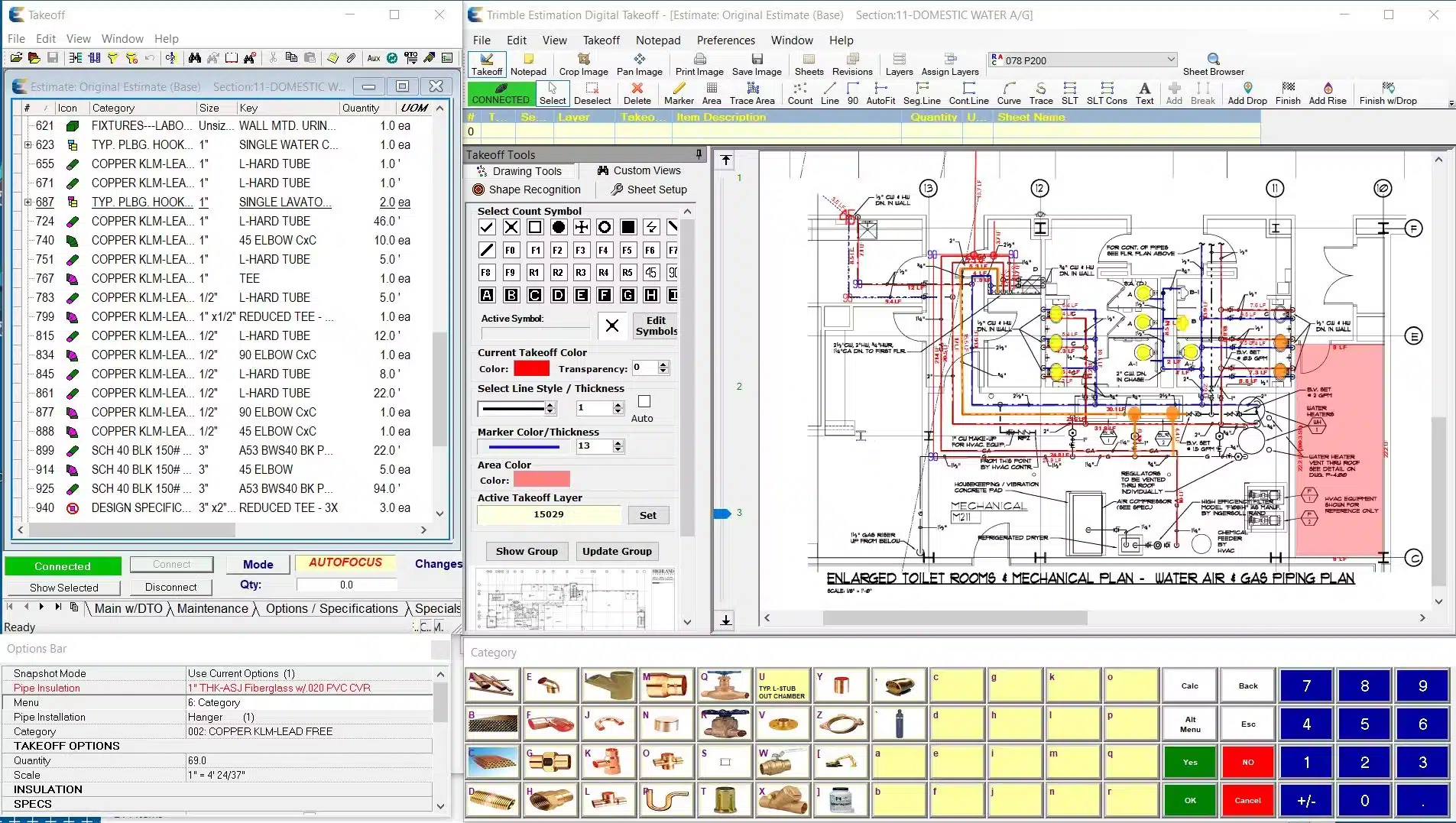This screenshot has width=1456, height=823.
Task: Increase the Transparency stepper value
Action: coord(663,364)
